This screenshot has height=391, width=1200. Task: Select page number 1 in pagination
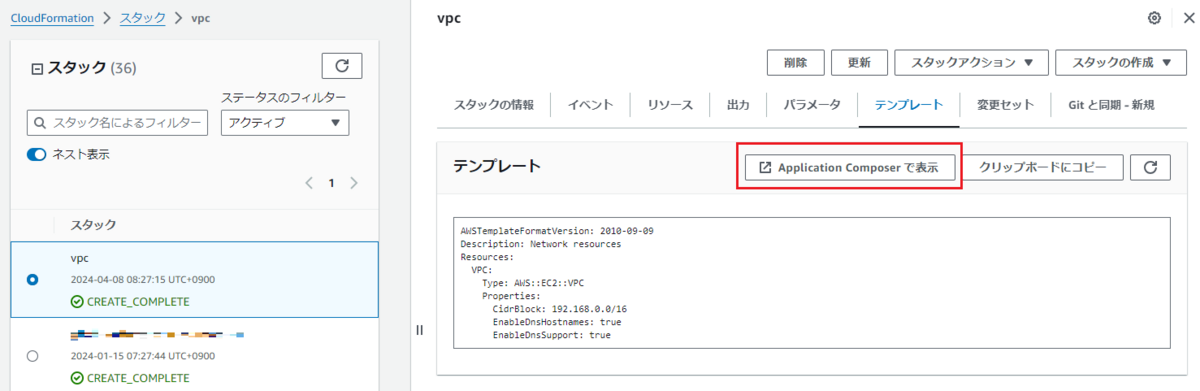[x=332, y=183]
